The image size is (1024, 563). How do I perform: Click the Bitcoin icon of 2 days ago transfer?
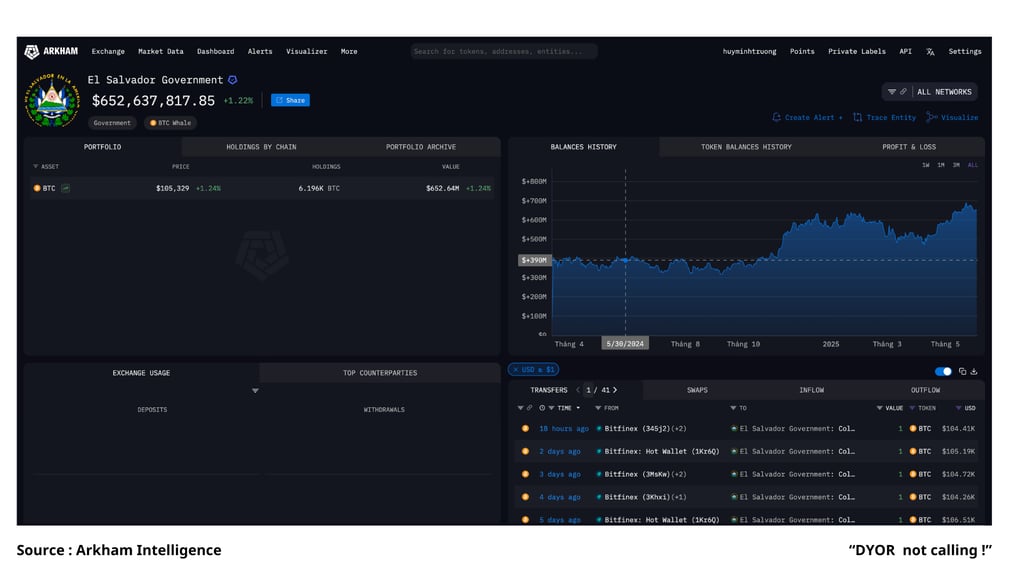coord(525,451)
